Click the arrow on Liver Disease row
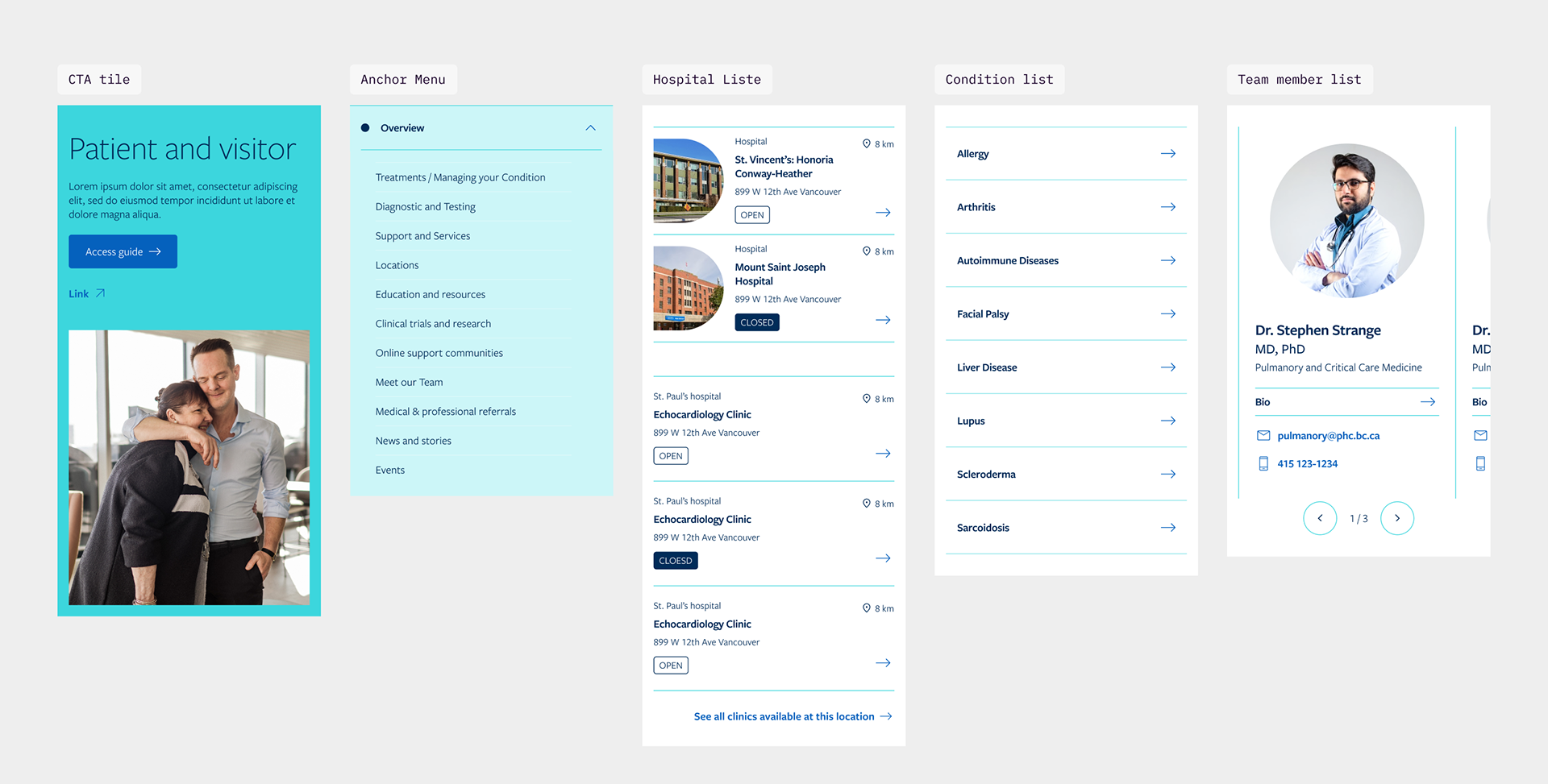The image size is (1548, 784). [1167, 367]
